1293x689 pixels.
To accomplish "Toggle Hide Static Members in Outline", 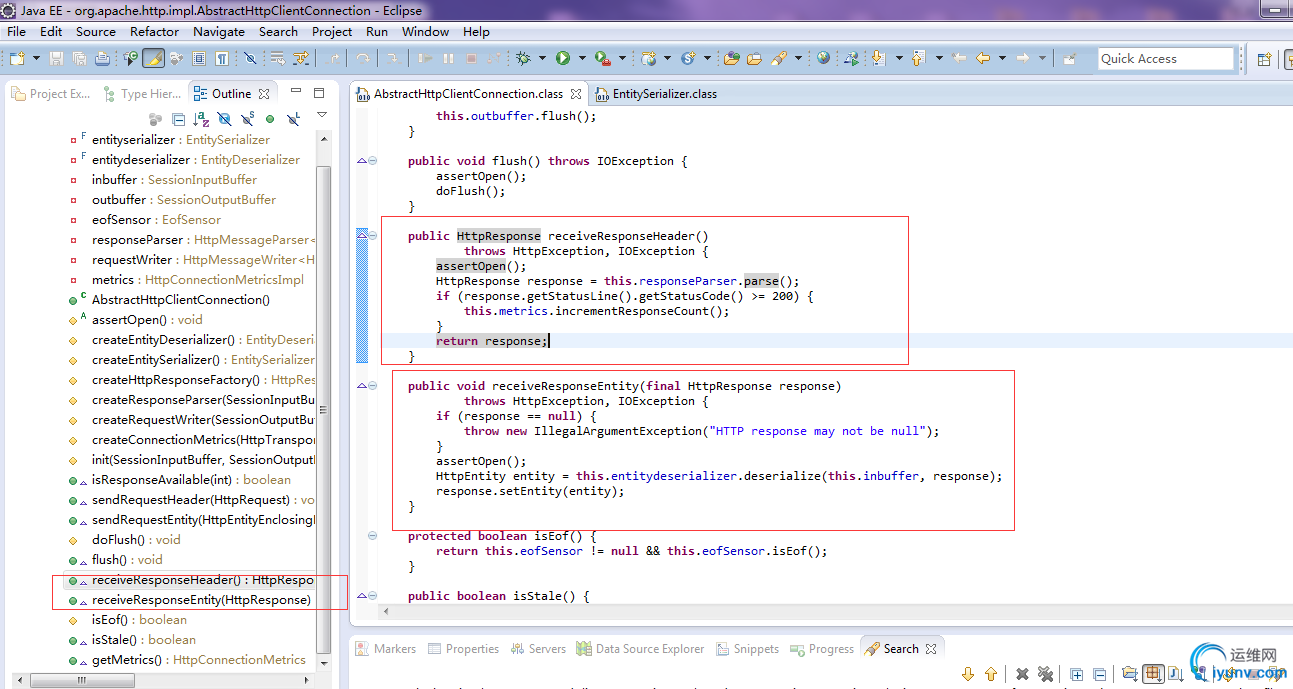I will (x=247, y=119).
